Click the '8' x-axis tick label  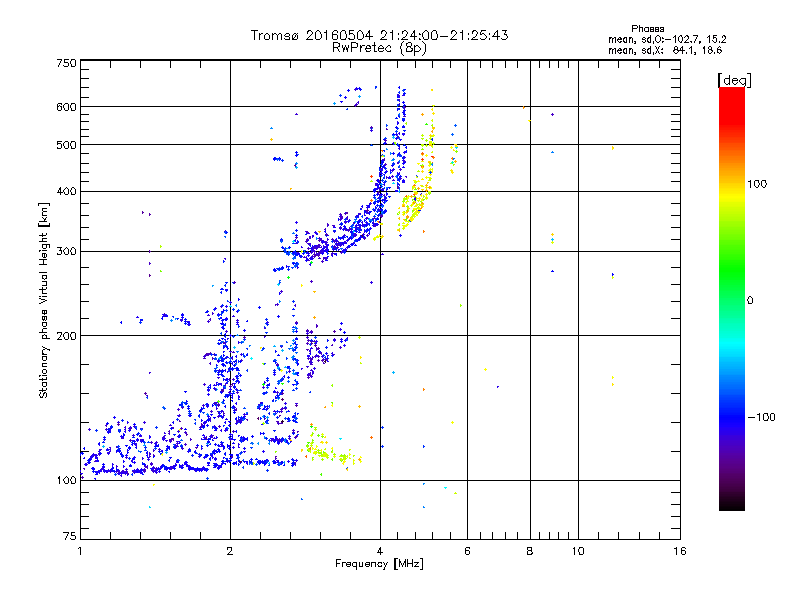coord(530,551)
